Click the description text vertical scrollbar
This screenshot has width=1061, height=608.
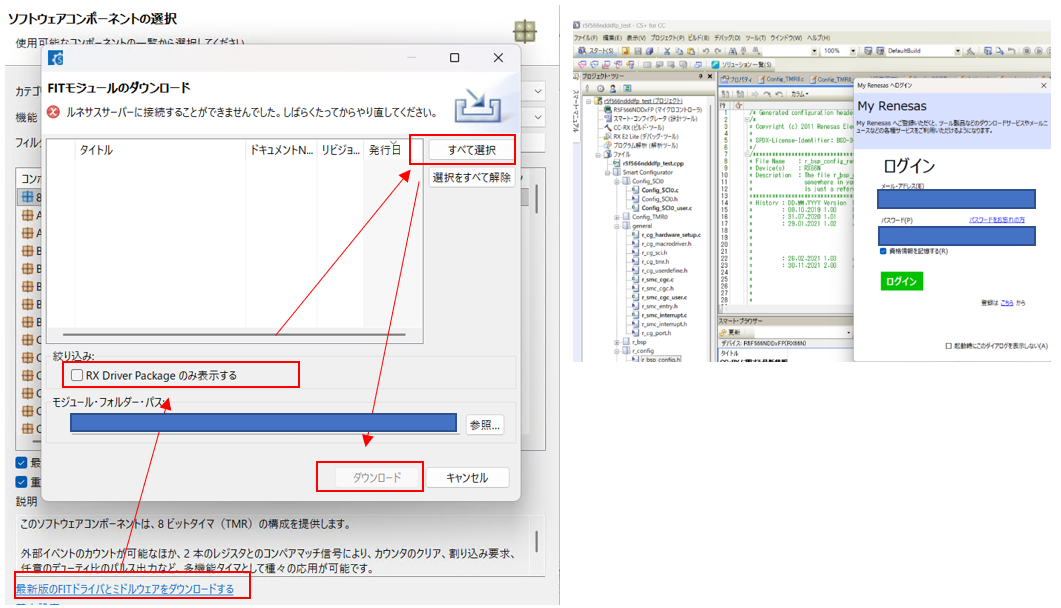[537, 541]
